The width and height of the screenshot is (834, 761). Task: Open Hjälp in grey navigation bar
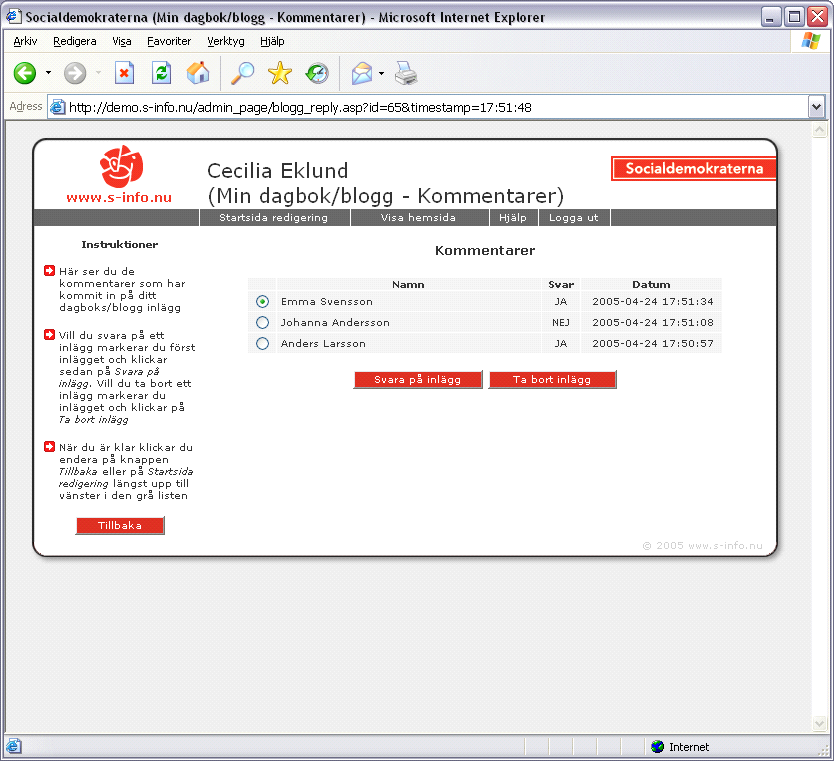(513, 218)
